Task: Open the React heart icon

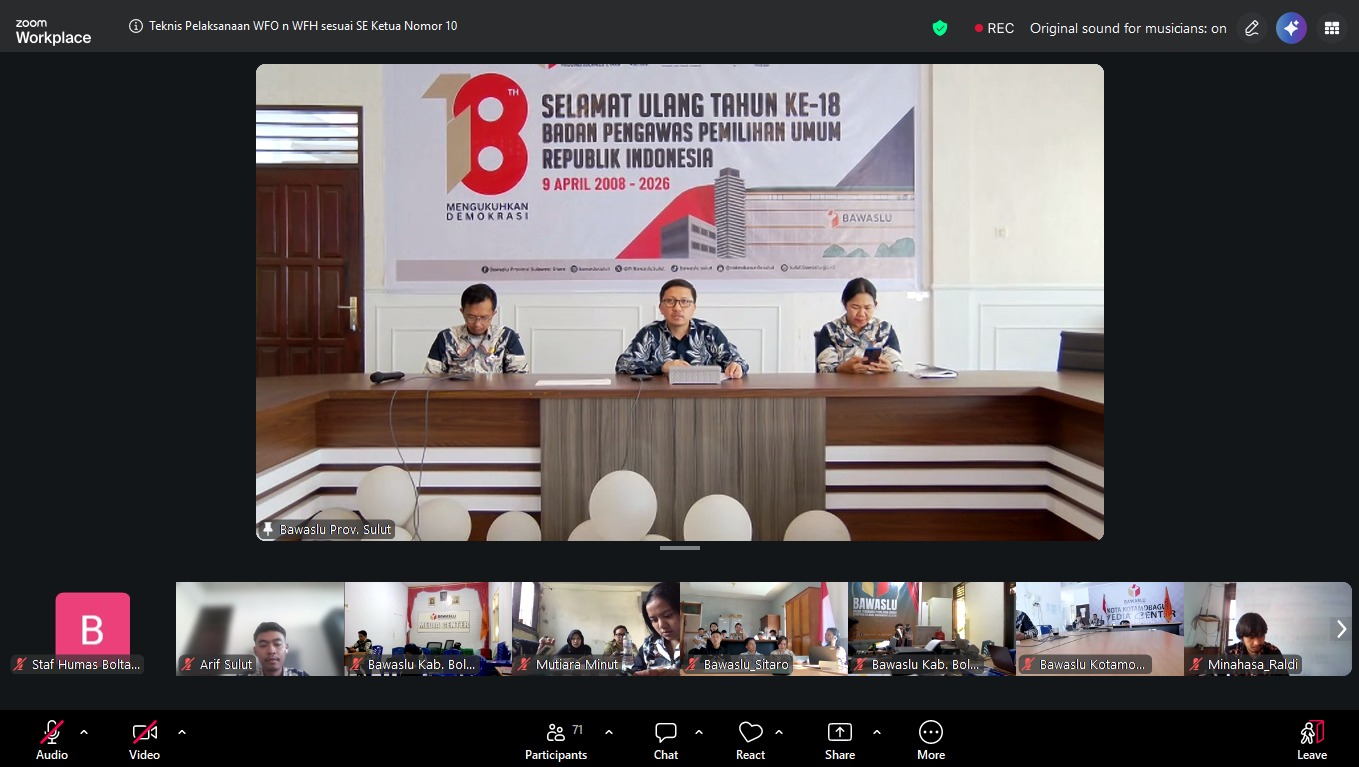Action: (x=750, y=740)
